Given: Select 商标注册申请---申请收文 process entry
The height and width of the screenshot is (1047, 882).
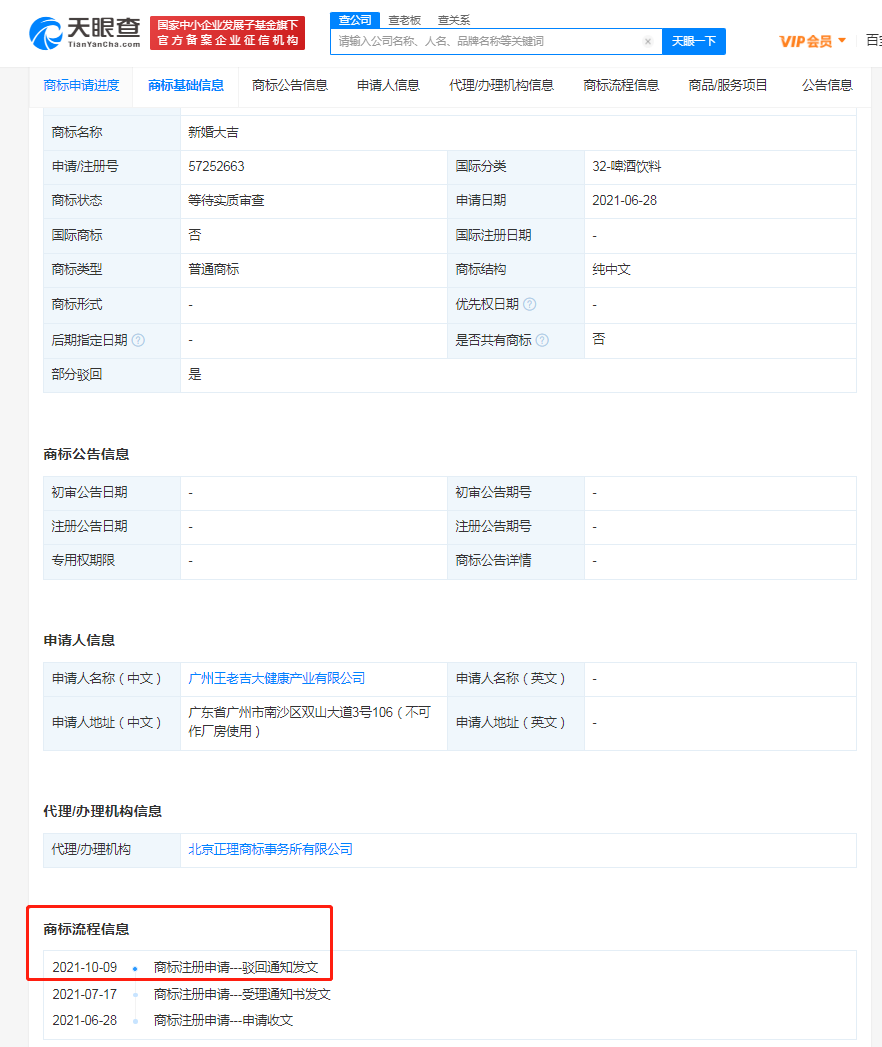Looking at the screenshot, I should pos(223,1021).
